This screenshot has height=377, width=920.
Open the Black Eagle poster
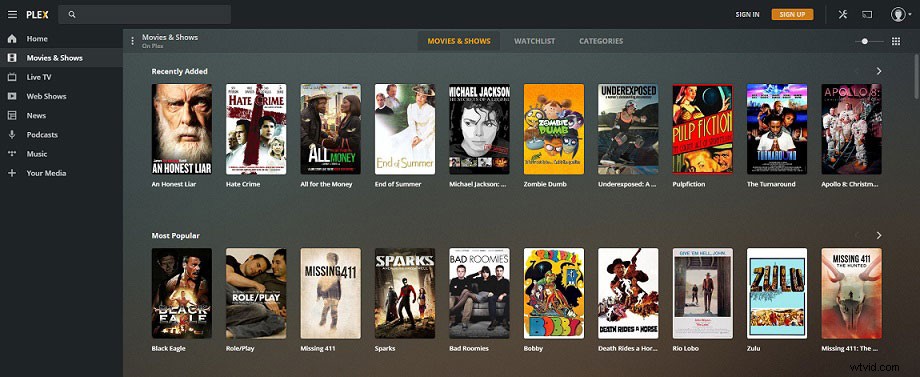point(182,293)
